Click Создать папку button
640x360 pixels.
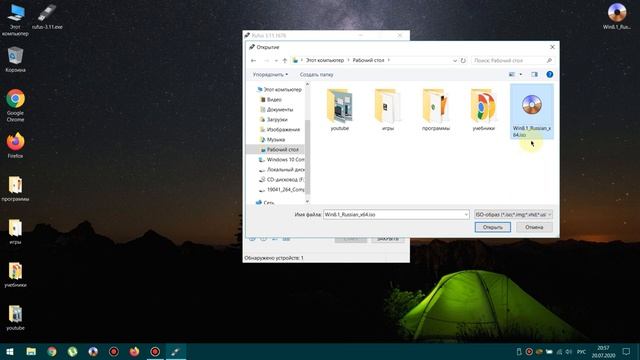pos(316,75)
